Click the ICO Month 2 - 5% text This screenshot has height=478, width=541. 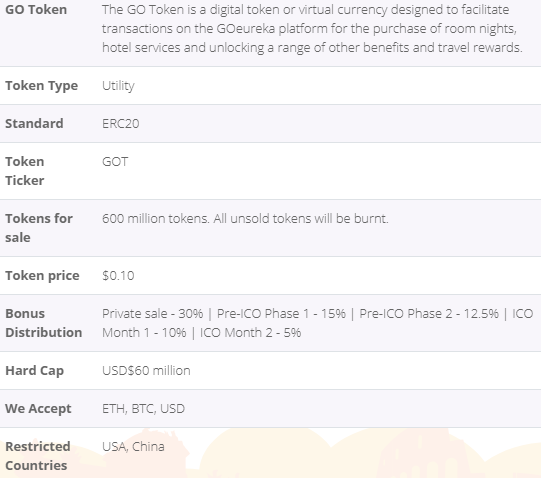click(x=250, y=333)
